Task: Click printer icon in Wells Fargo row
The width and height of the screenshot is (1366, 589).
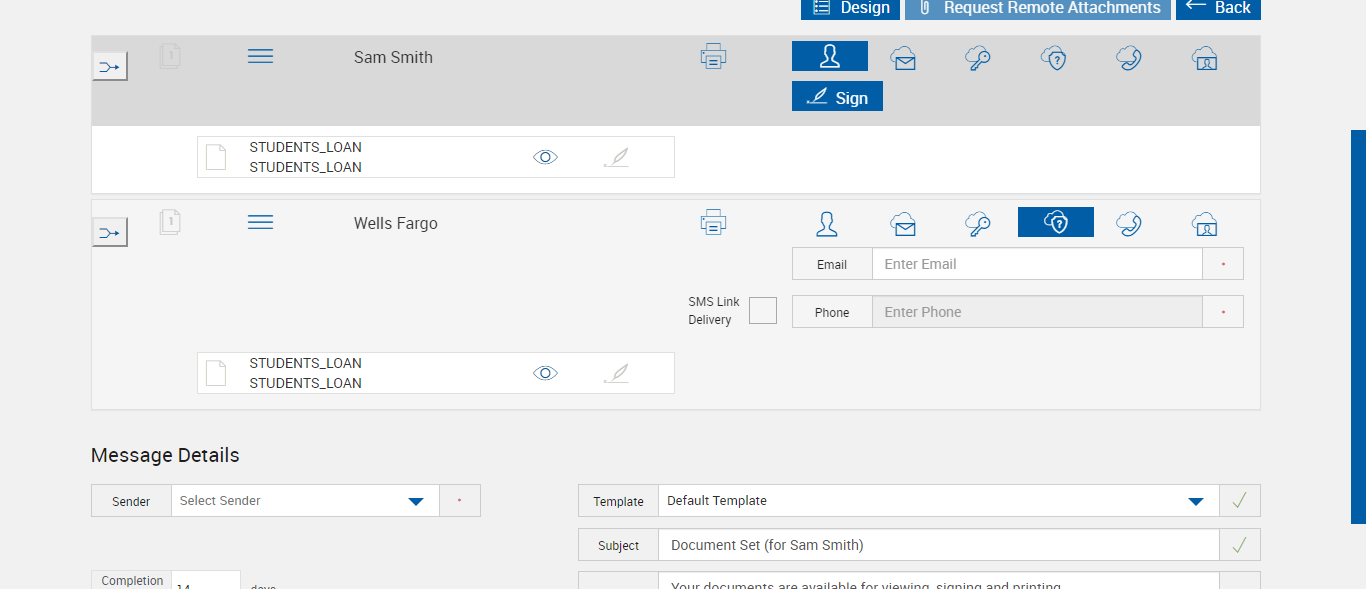Action: (x=713, y=222)
